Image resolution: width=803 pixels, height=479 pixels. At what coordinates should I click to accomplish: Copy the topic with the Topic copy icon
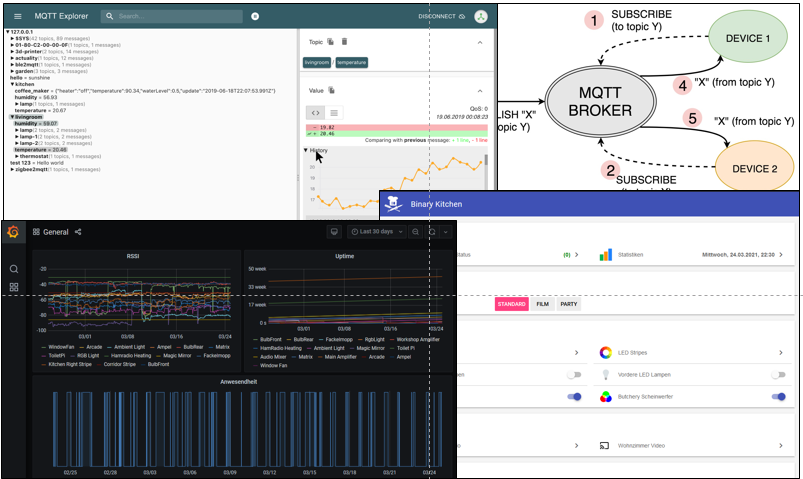(330, 41)
